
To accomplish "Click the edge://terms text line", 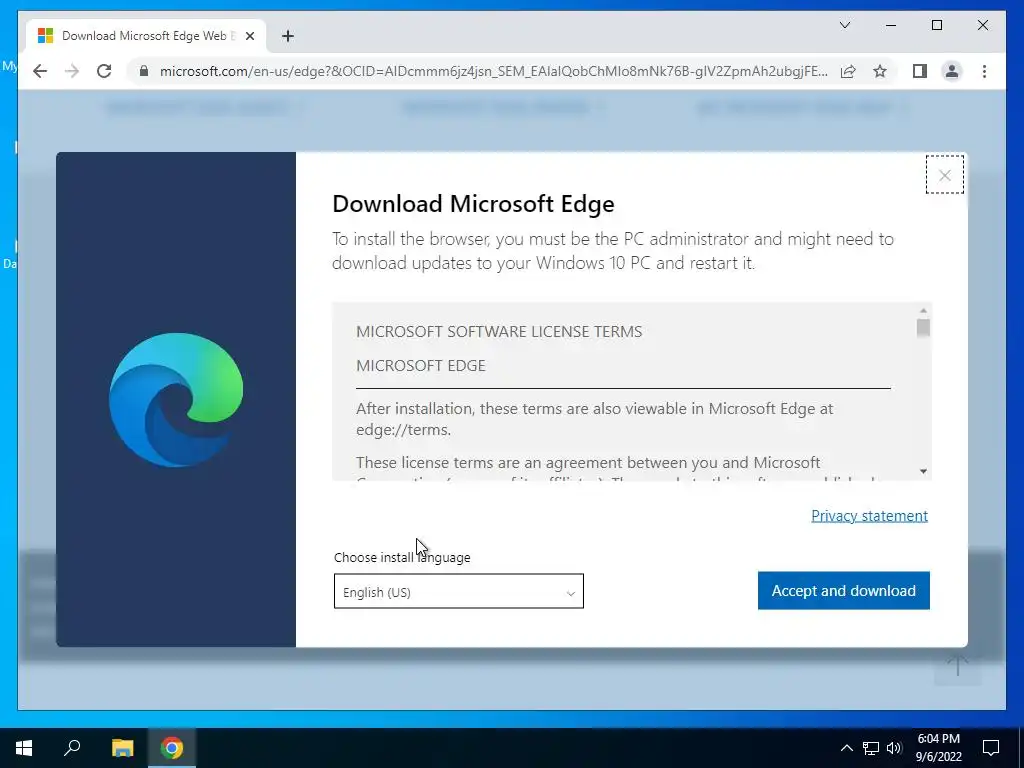I will pyautogui.click(x=403, y=430).
